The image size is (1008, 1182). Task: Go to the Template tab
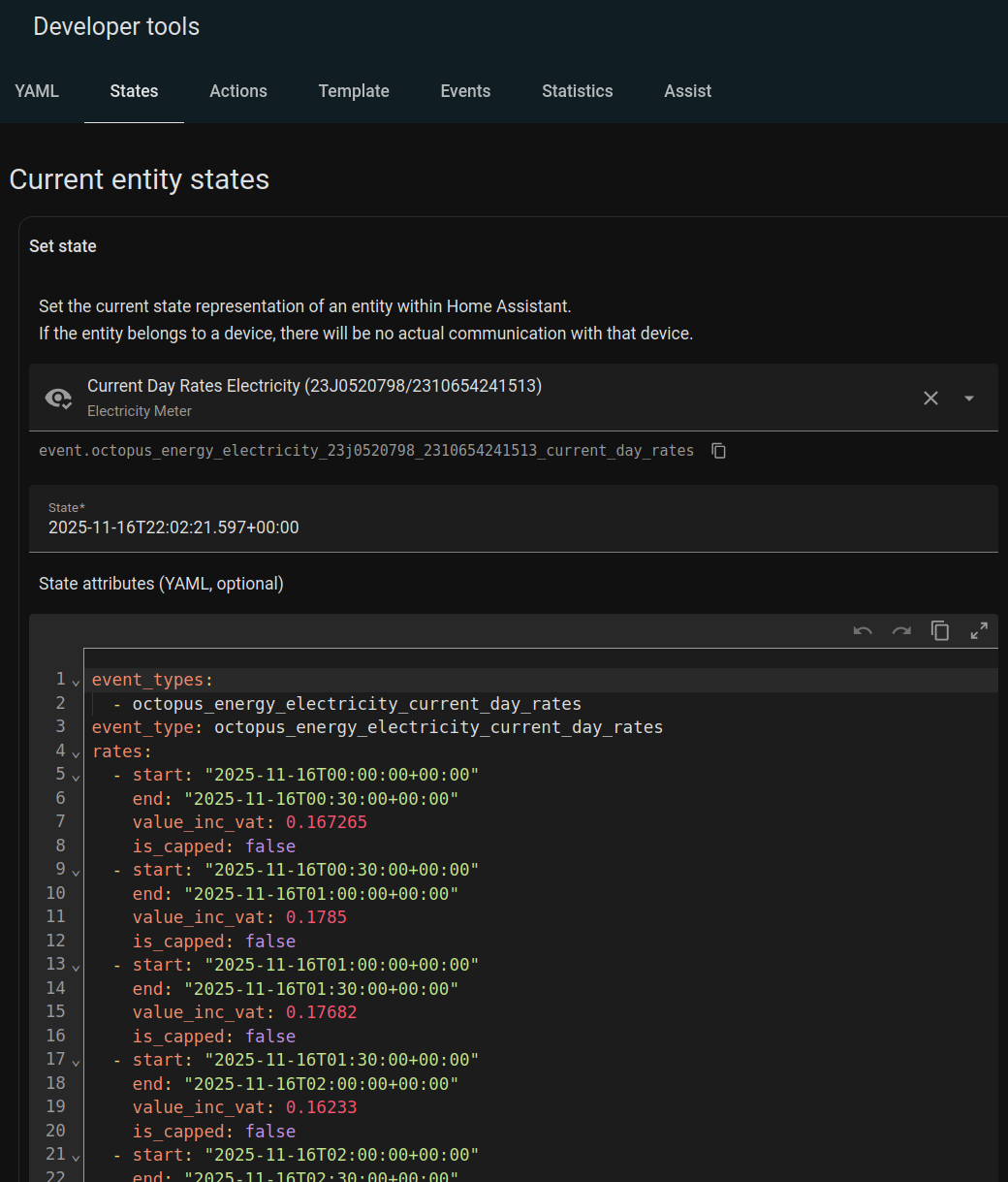[x=354, y=91]
